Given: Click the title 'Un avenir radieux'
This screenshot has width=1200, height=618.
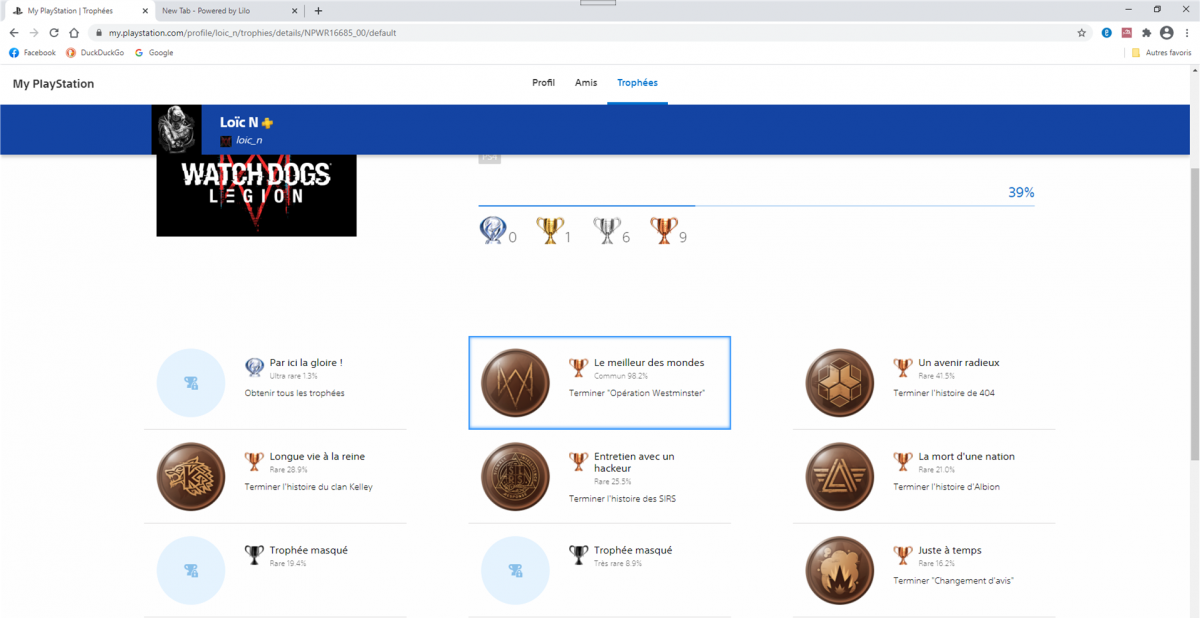Looking at the screenshot, I should point(959,362).
